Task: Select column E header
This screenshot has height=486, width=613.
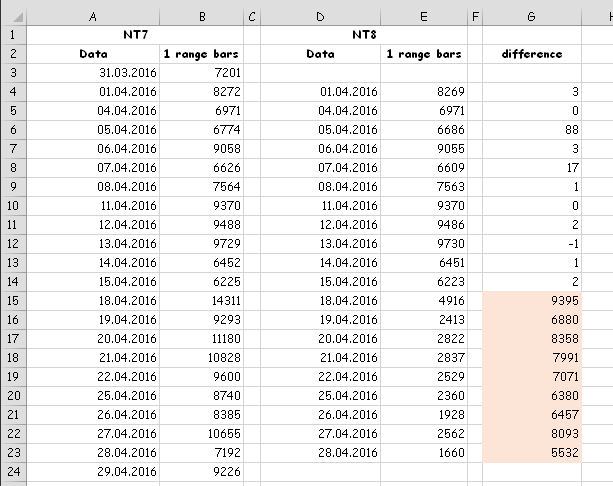Action: coord(424,17)
